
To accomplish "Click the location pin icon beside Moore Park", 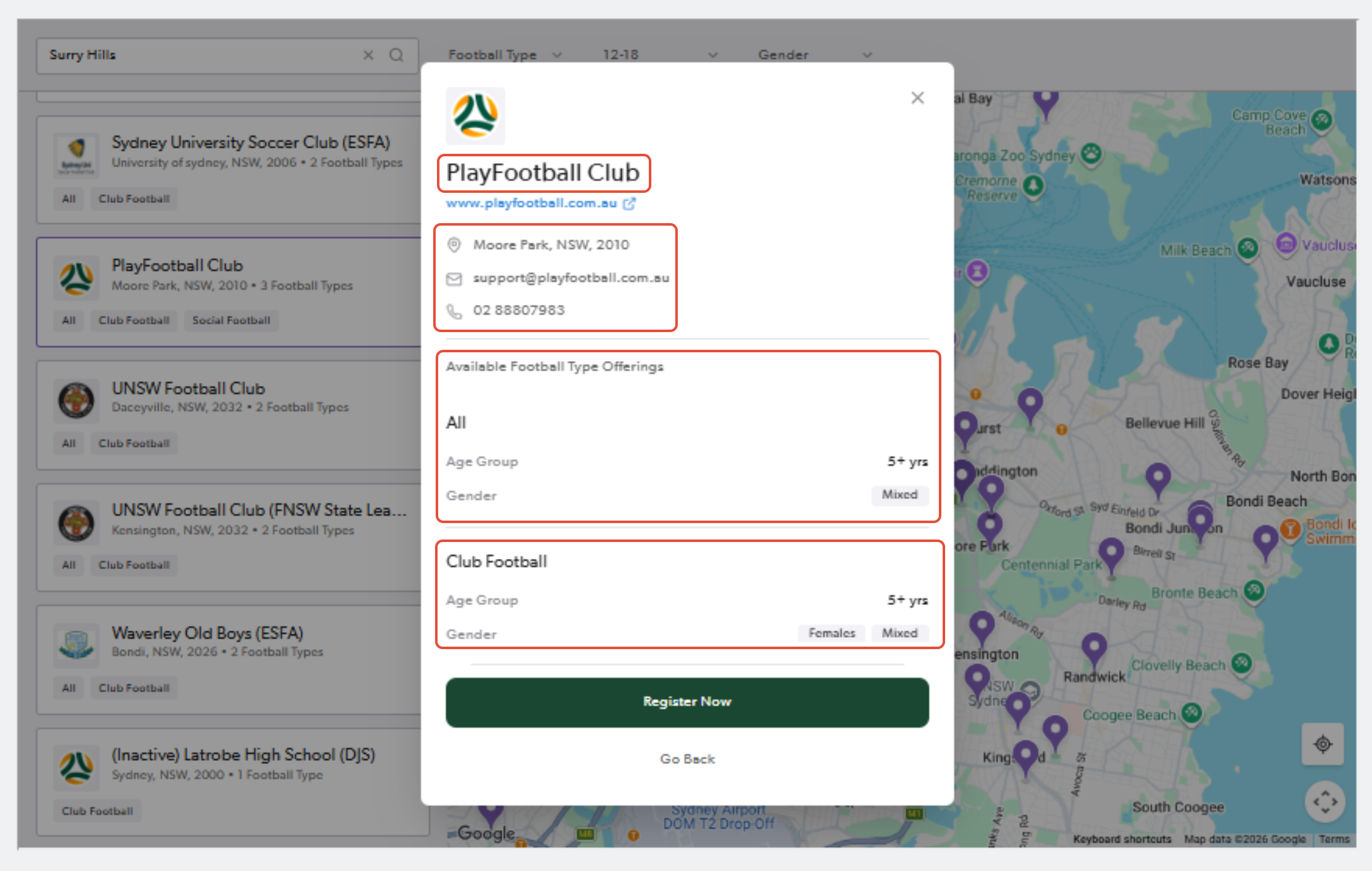I will tap(454, 245).
